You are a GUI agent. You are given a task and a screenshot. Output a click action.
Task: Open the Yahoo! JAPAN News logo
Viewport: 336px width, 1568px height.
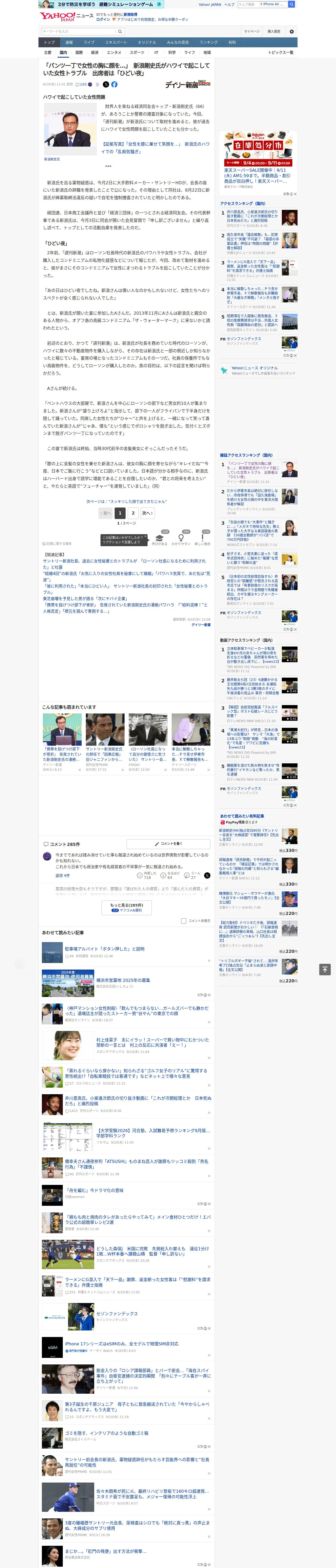pos(66,16)
